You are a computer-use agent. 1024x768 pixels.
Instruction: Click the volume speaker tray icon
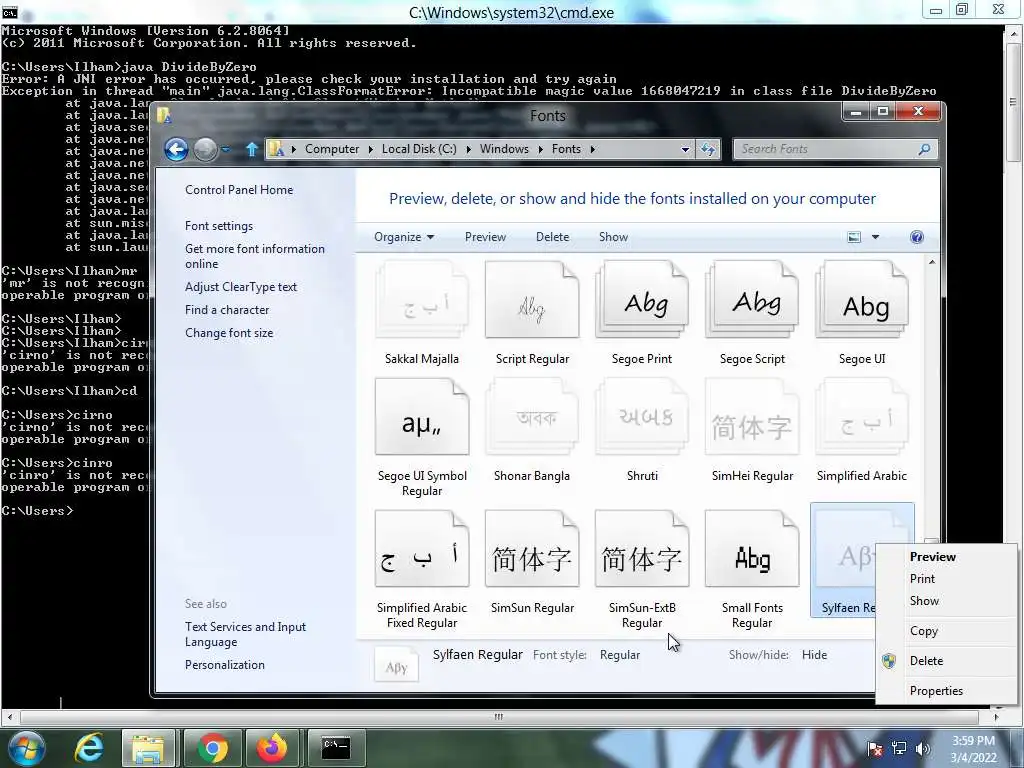(x=923, y=748)
